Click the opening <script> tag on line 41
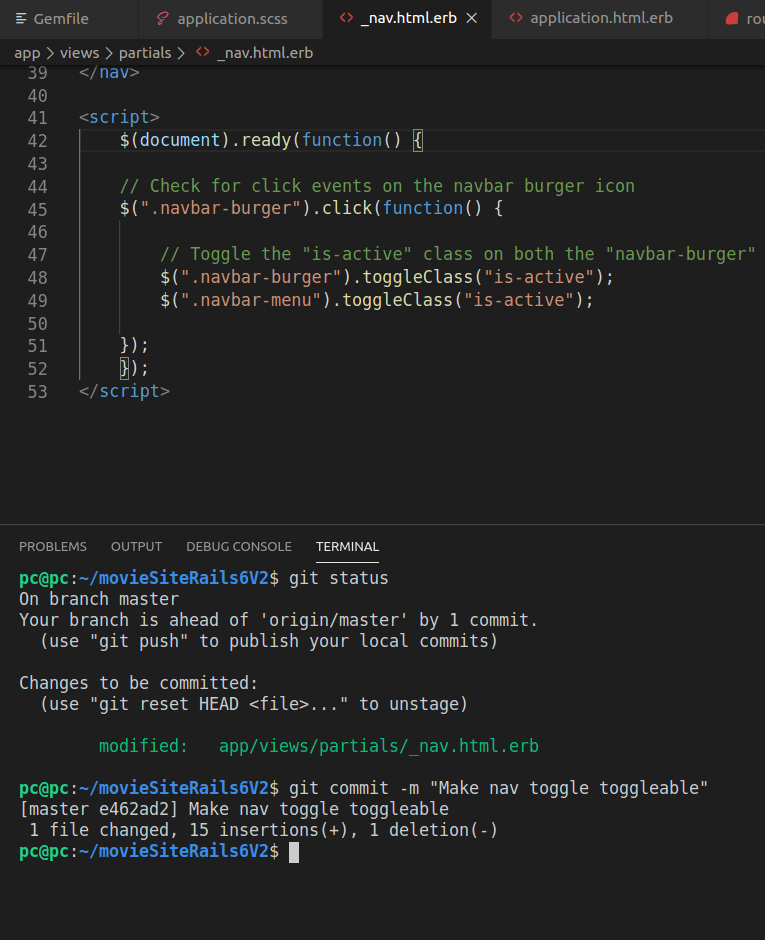The height and width of the screenshot is (940, 765). [x=119, y=117]
